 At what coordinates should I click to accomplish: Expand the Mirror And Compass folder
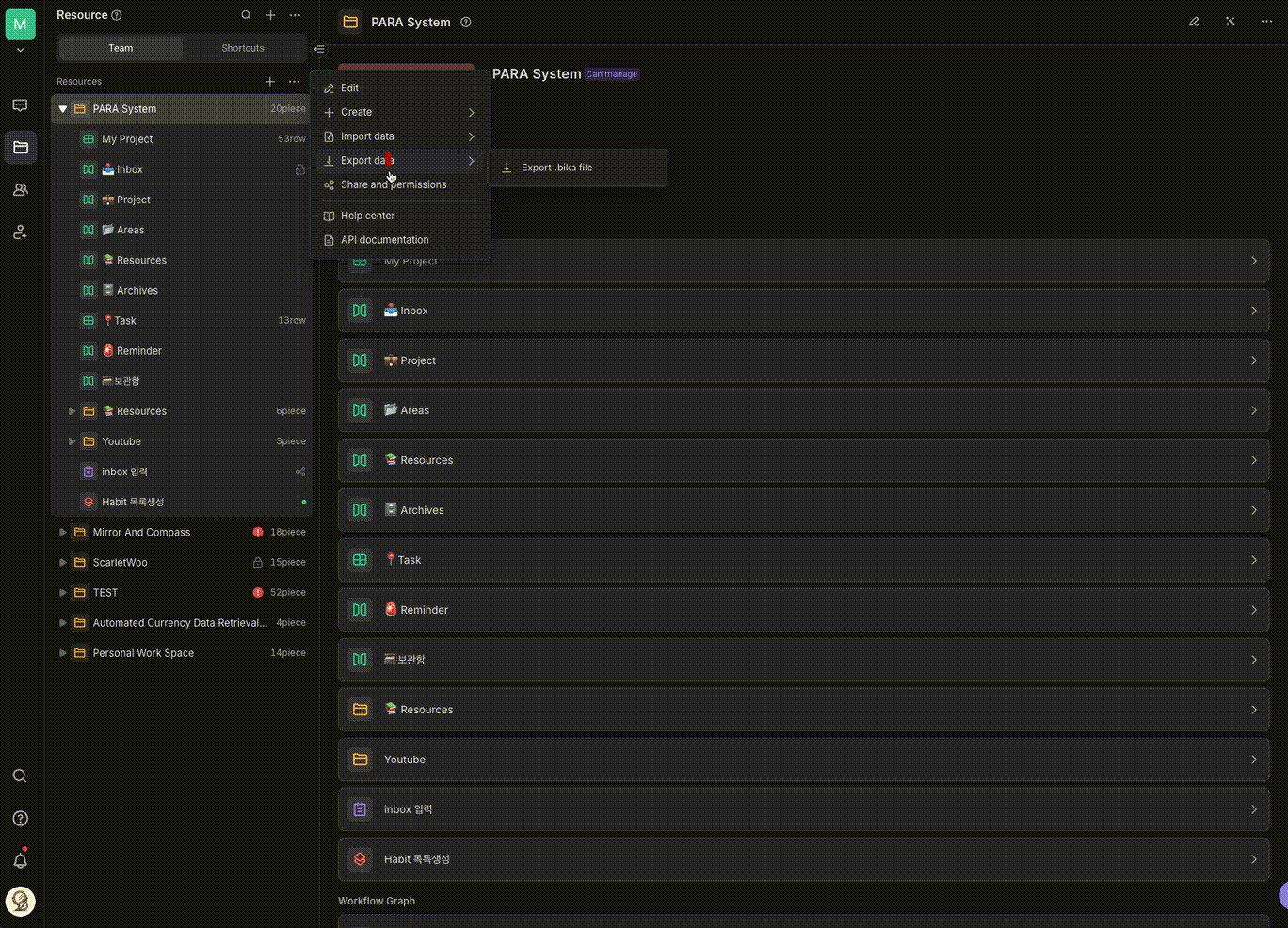63,533
